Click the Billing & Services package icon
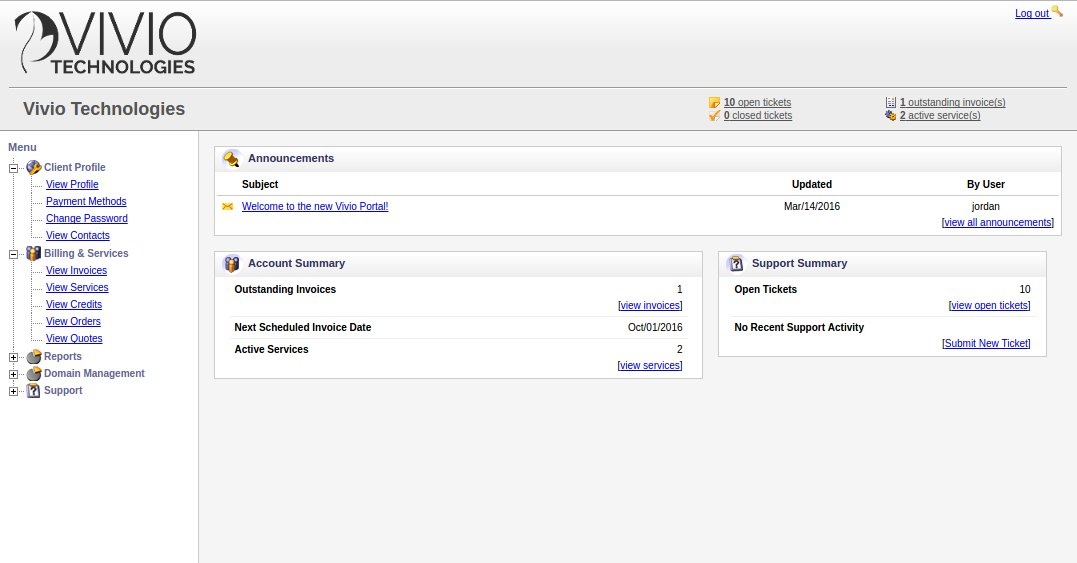The width and height of the screenshot is (1077, 563). [x=34, y=253]
